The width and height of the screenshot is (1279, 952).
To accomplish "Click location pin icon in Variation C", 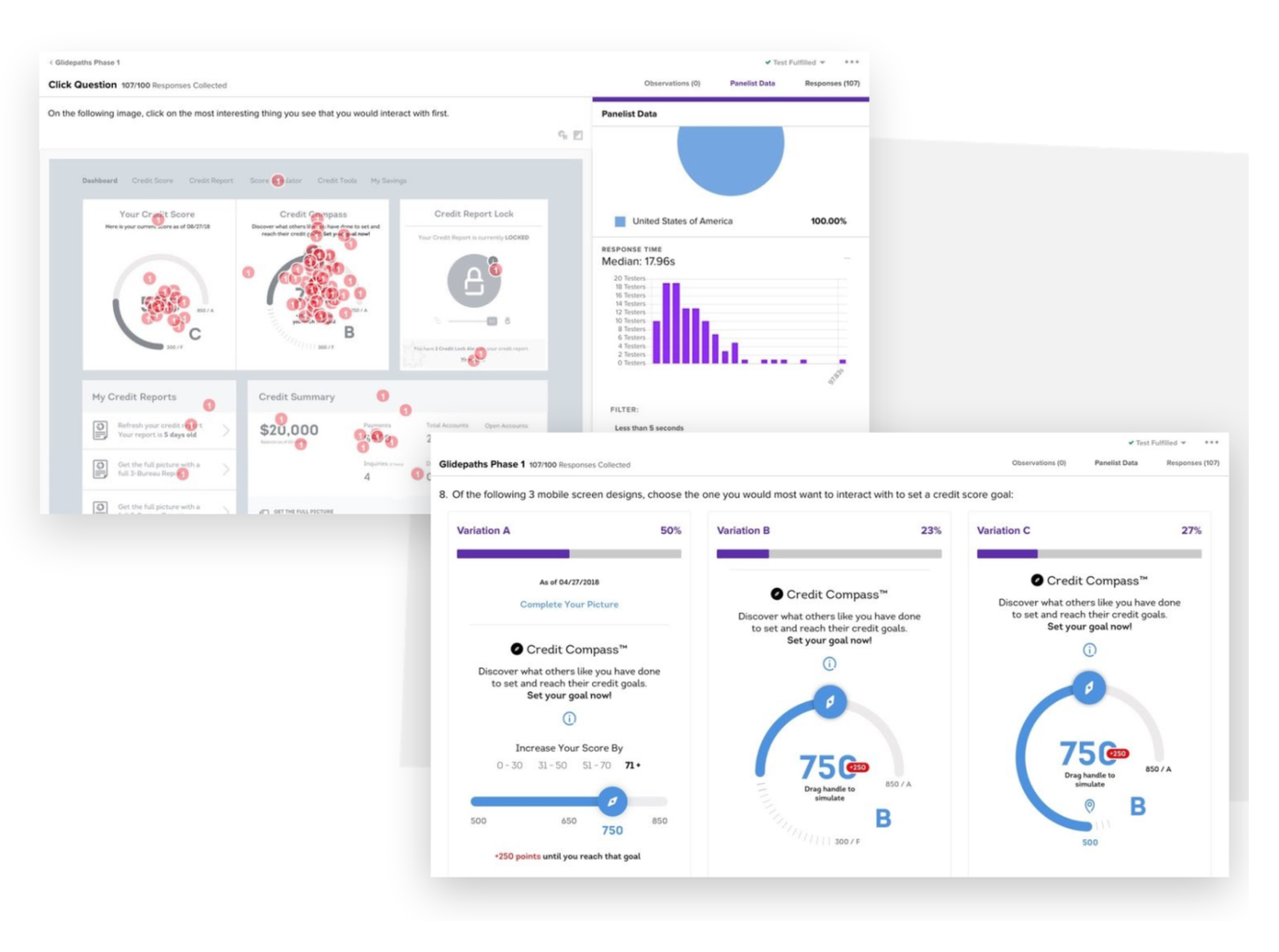I will click(1089, 805).
